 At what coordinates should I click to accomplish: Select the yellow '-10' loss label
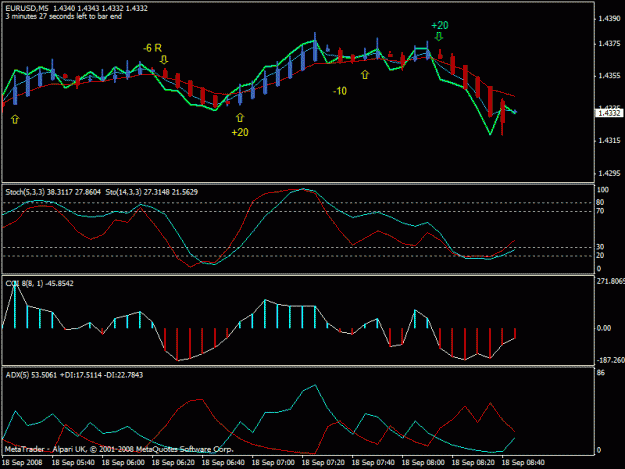click(340, 91)
